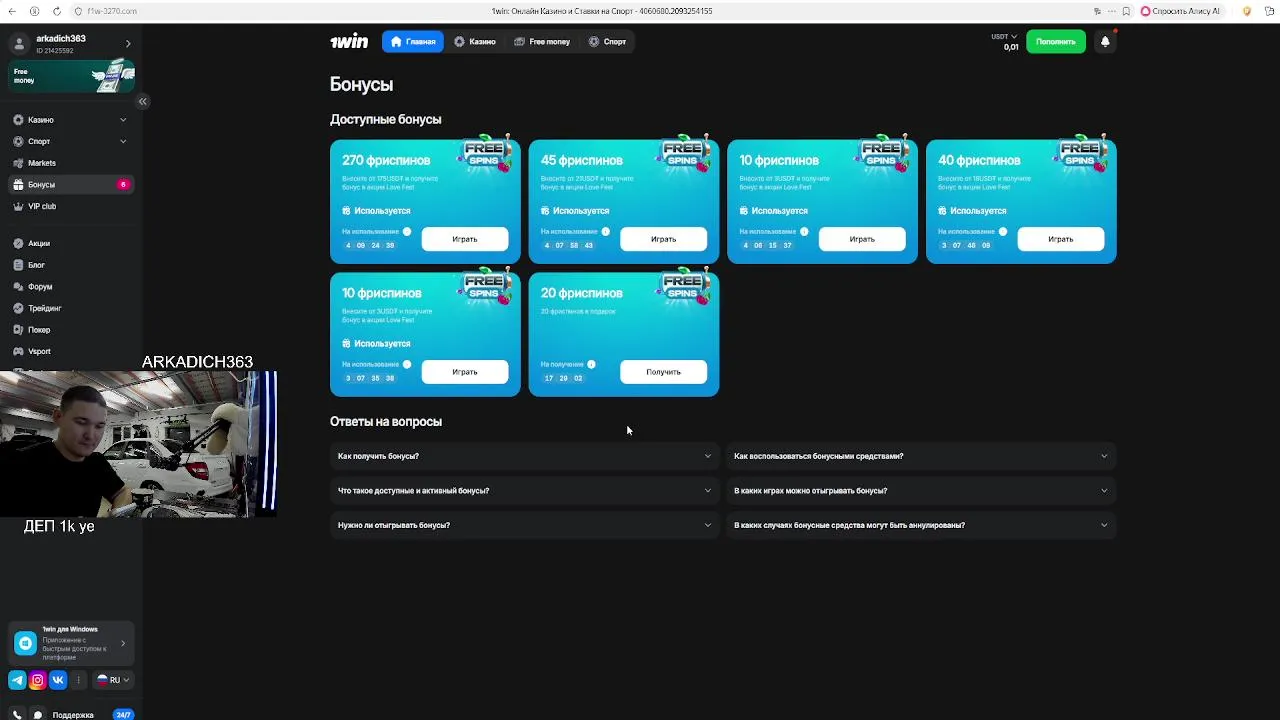The width and height of the screenshot is (1280, 720).
Task: Expand "В каких случаях бонусные средства могут быть аннулированы?"
Action: (x=921, y=525)
